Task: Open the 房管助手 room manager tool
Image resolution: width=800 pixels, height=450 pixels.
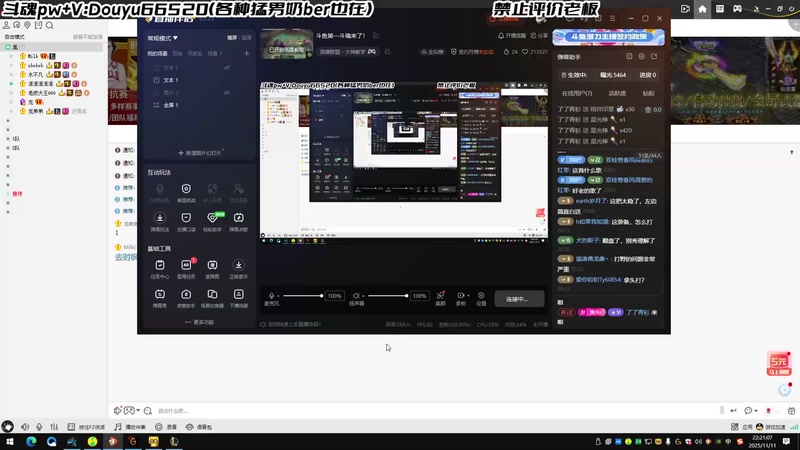Action: coord(186,298)
